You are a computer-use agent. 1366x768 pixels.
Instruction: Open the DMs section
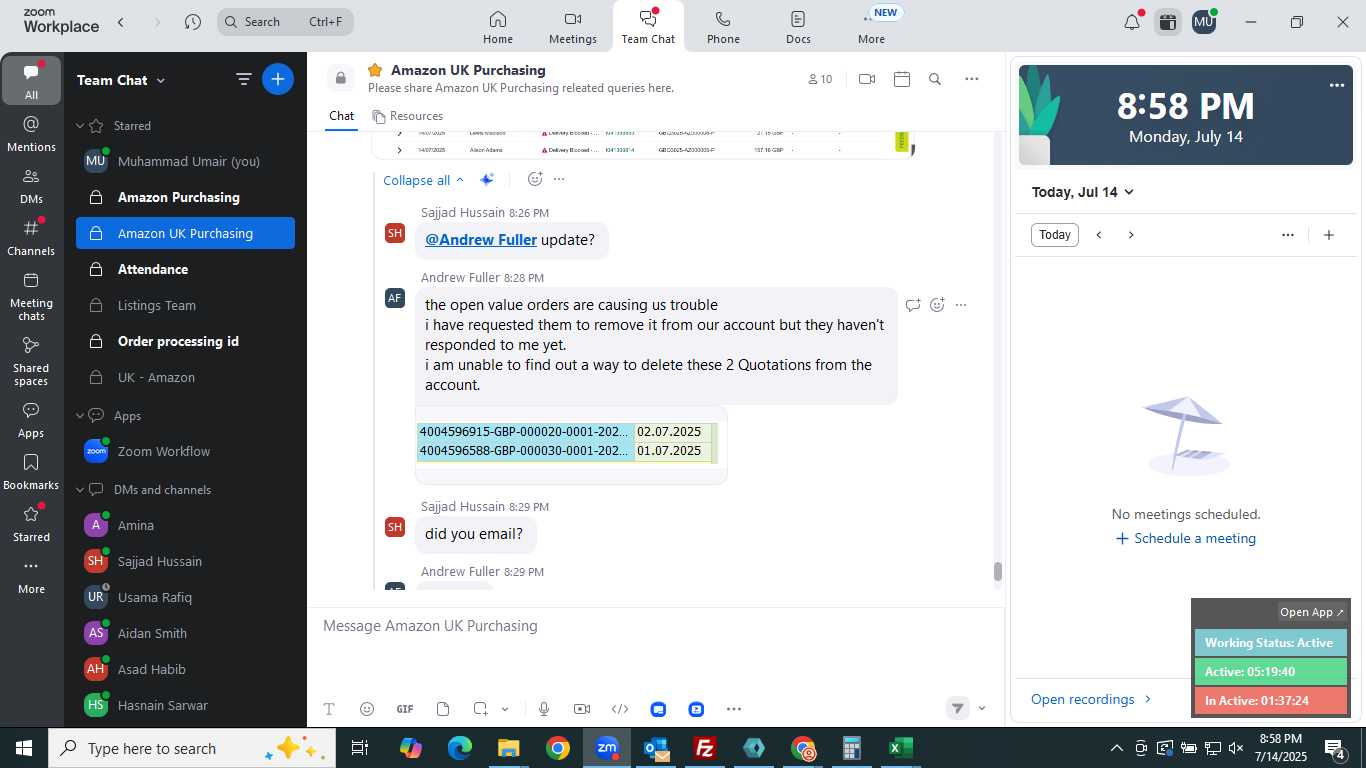pos(31,186)
